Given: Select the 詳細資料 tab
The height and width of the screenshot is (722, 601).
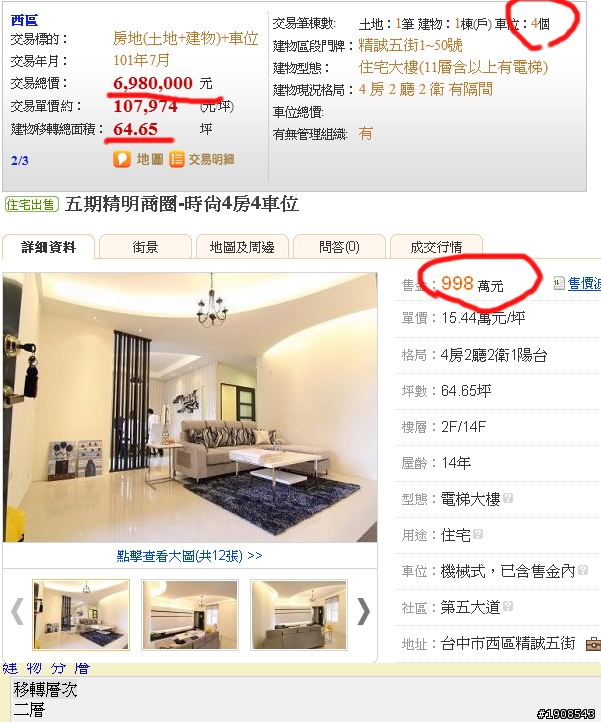Looking at the screenshot, I should click(48, 247).
